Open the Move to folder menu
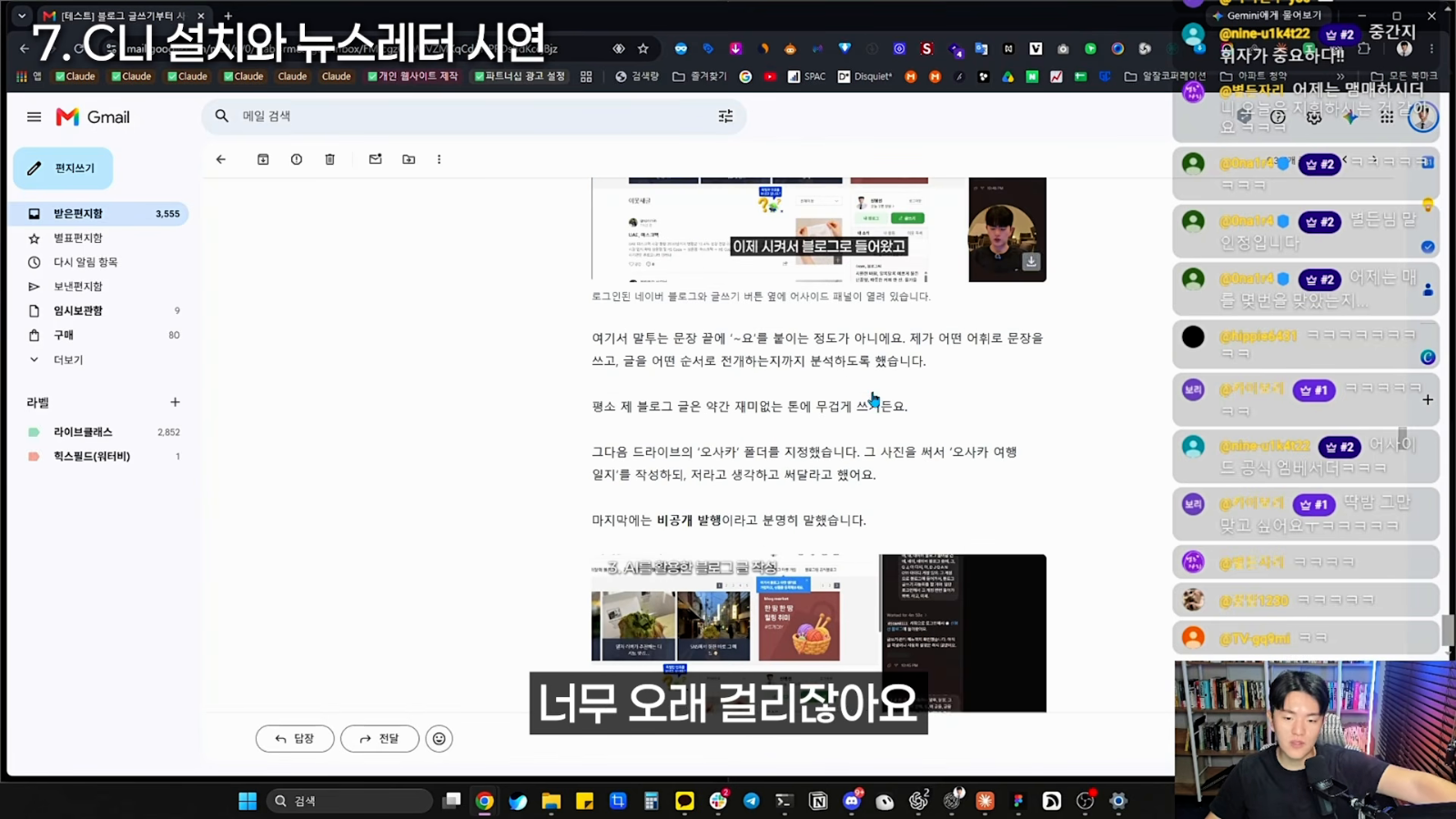 [409, 159]
